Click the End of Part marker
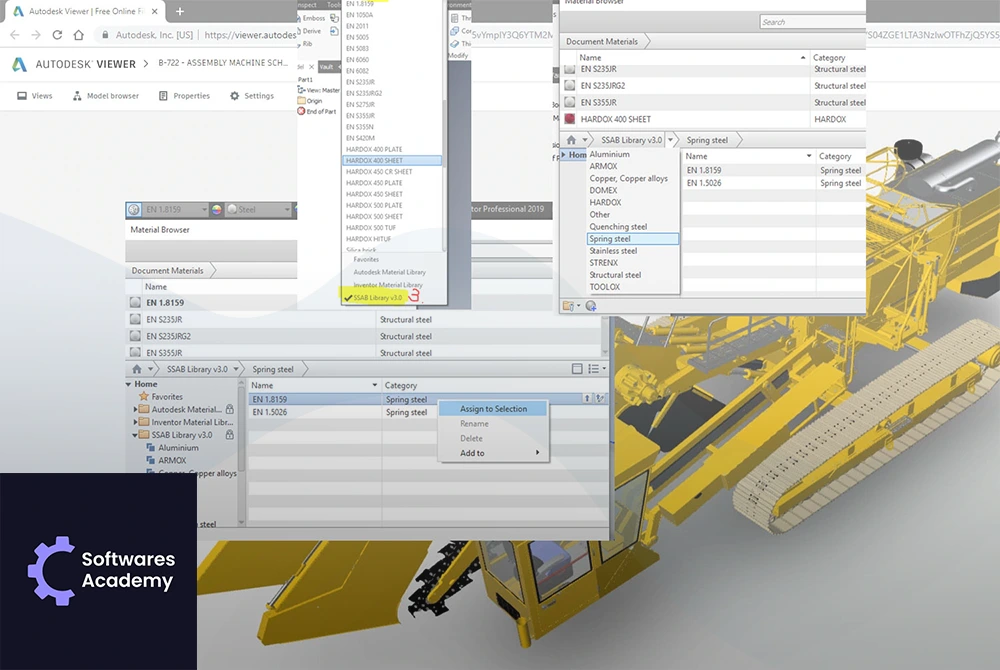This screenshot has height=670, width=1000. tap(316, 112)
